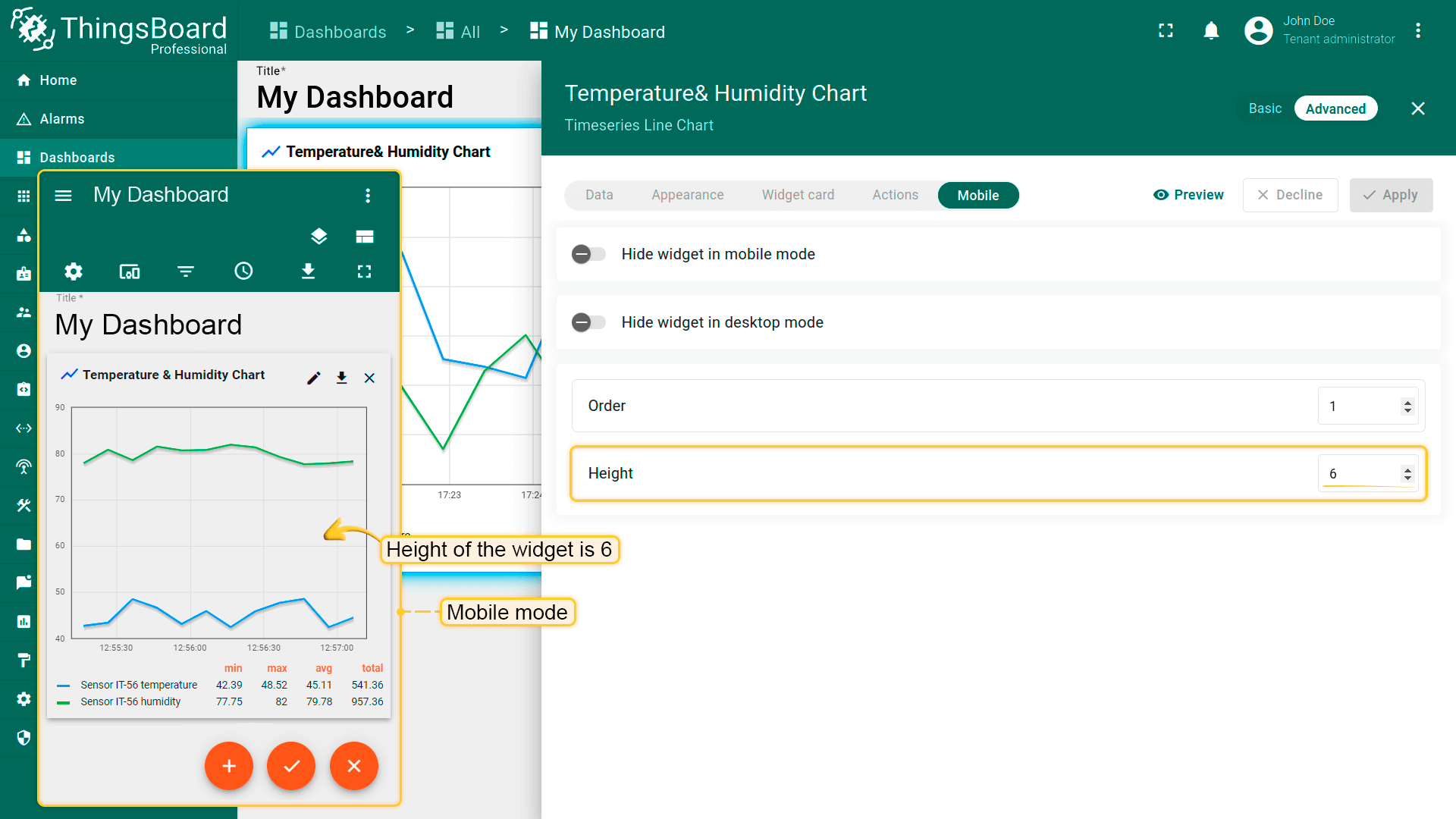This screenshot has width=1456, height=819.
Task: Open dashboard settings gear in mobile toolbar
Action: [73, 271]
